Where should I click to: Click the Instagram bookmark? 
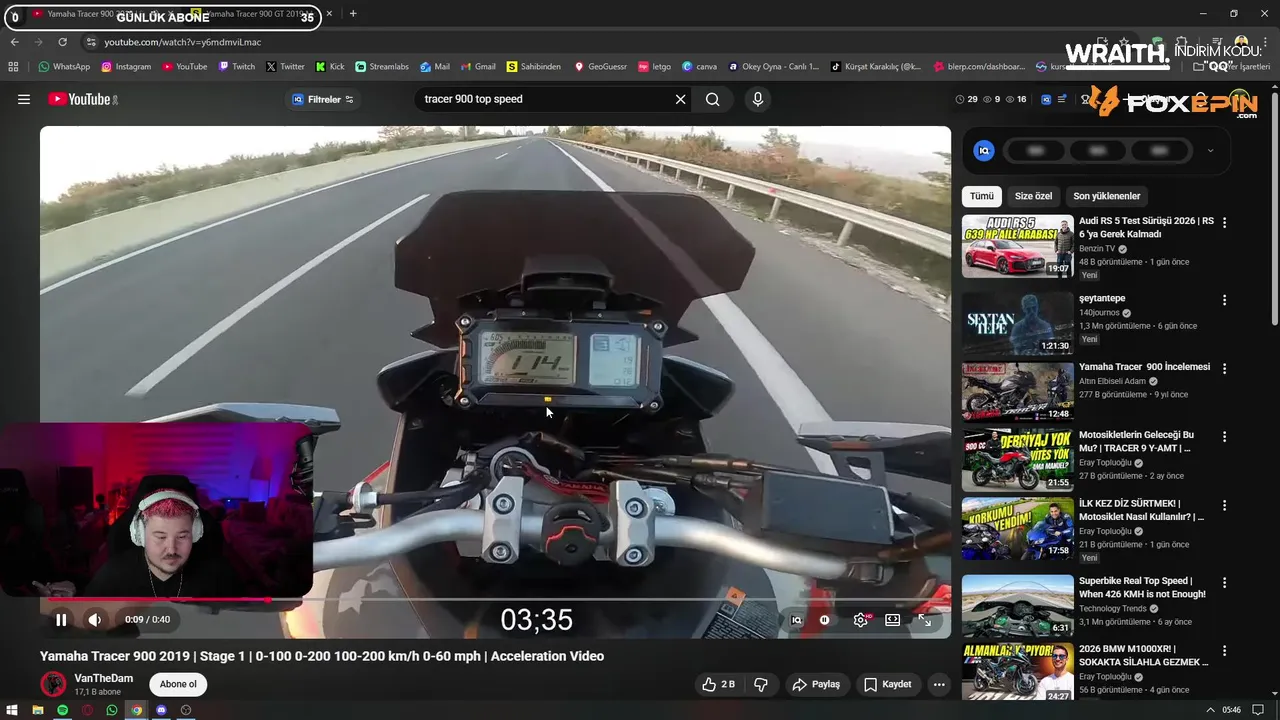(125, 67)
